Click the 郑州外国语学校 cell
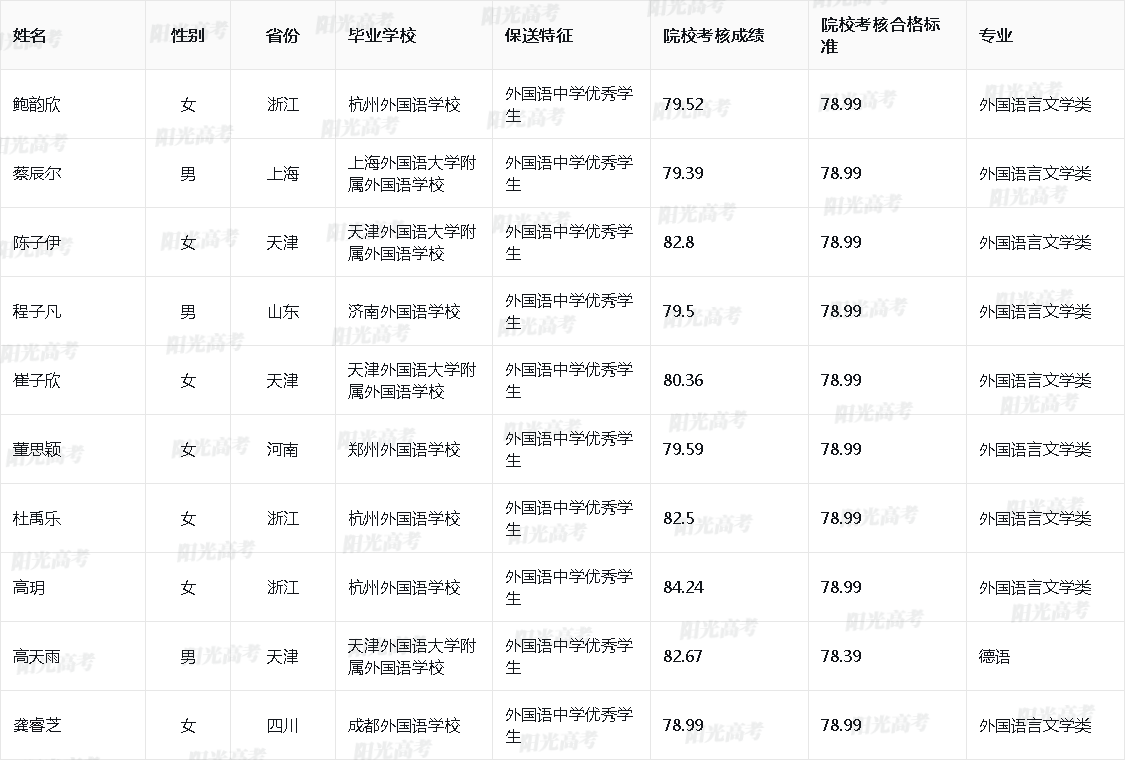This screenshot has width=1125, height=760. coord(404,450)
